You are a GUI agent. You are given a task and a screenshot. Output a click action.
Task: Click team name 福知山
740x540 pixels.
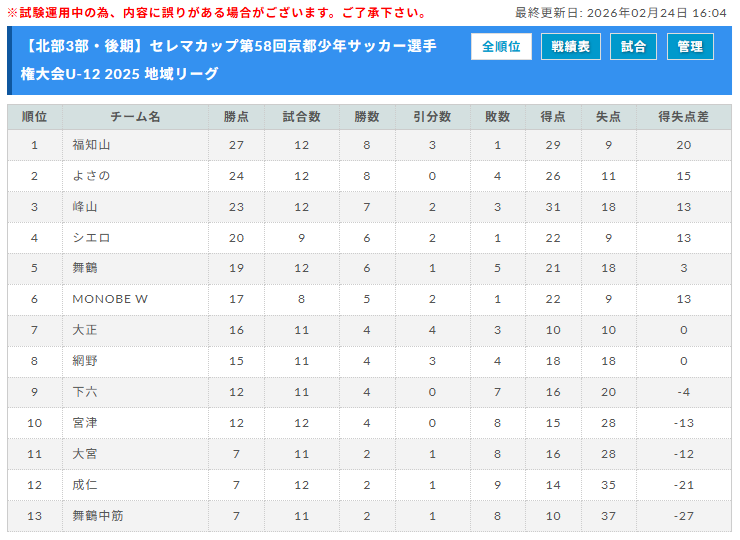coord(91,145)
